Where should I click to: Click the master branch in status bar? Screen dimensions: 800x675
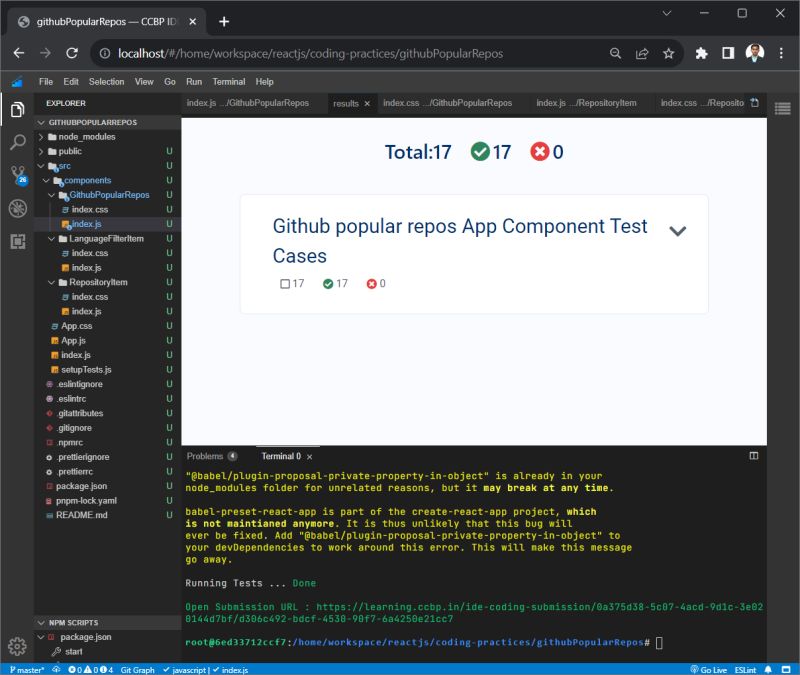pos(27,669)
